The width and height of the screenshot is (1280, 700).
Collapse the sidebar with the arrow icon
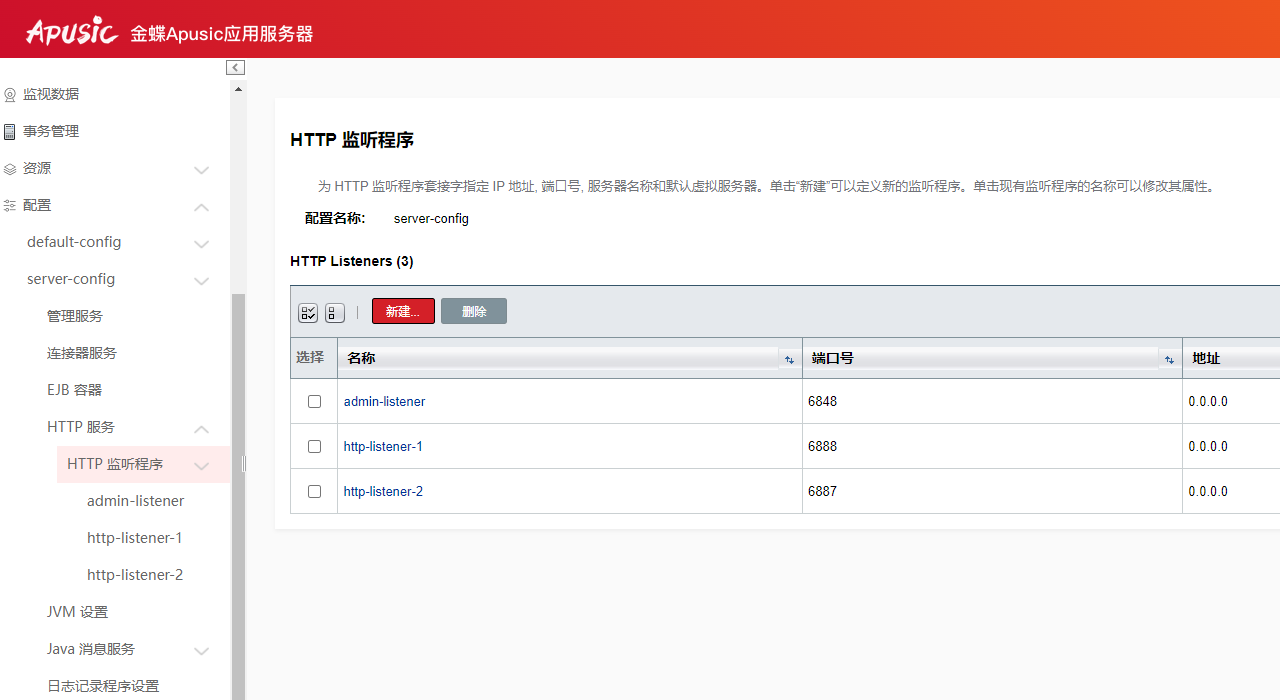[x=235, y=67]
